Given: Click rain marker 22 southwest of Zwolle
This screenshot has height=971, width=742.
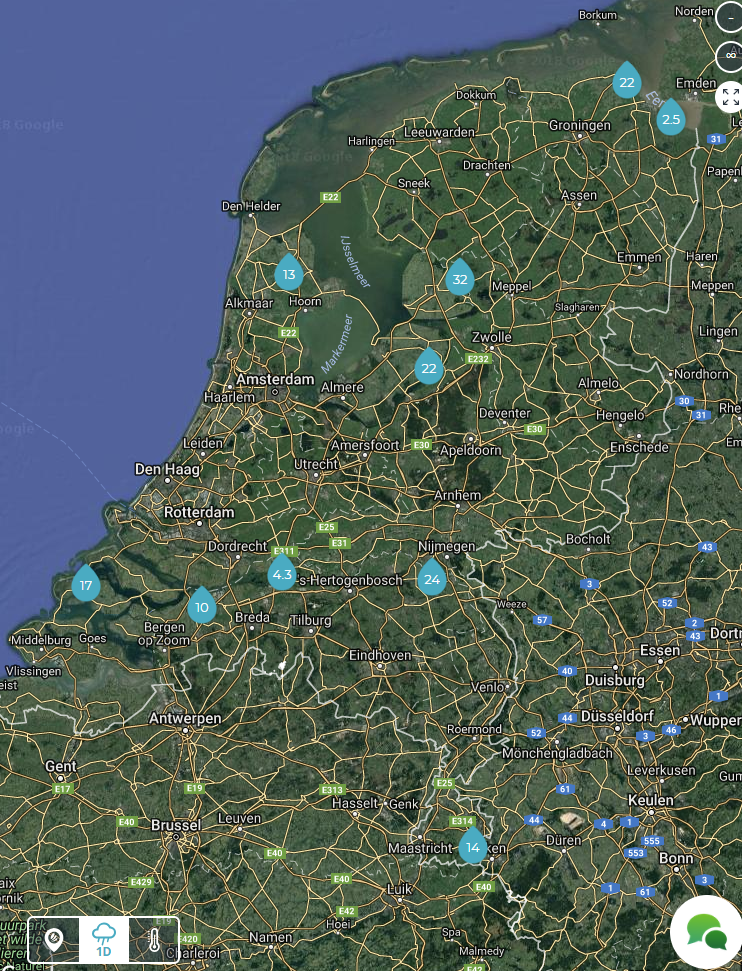Looking at the screenshot, I should 429,368.
